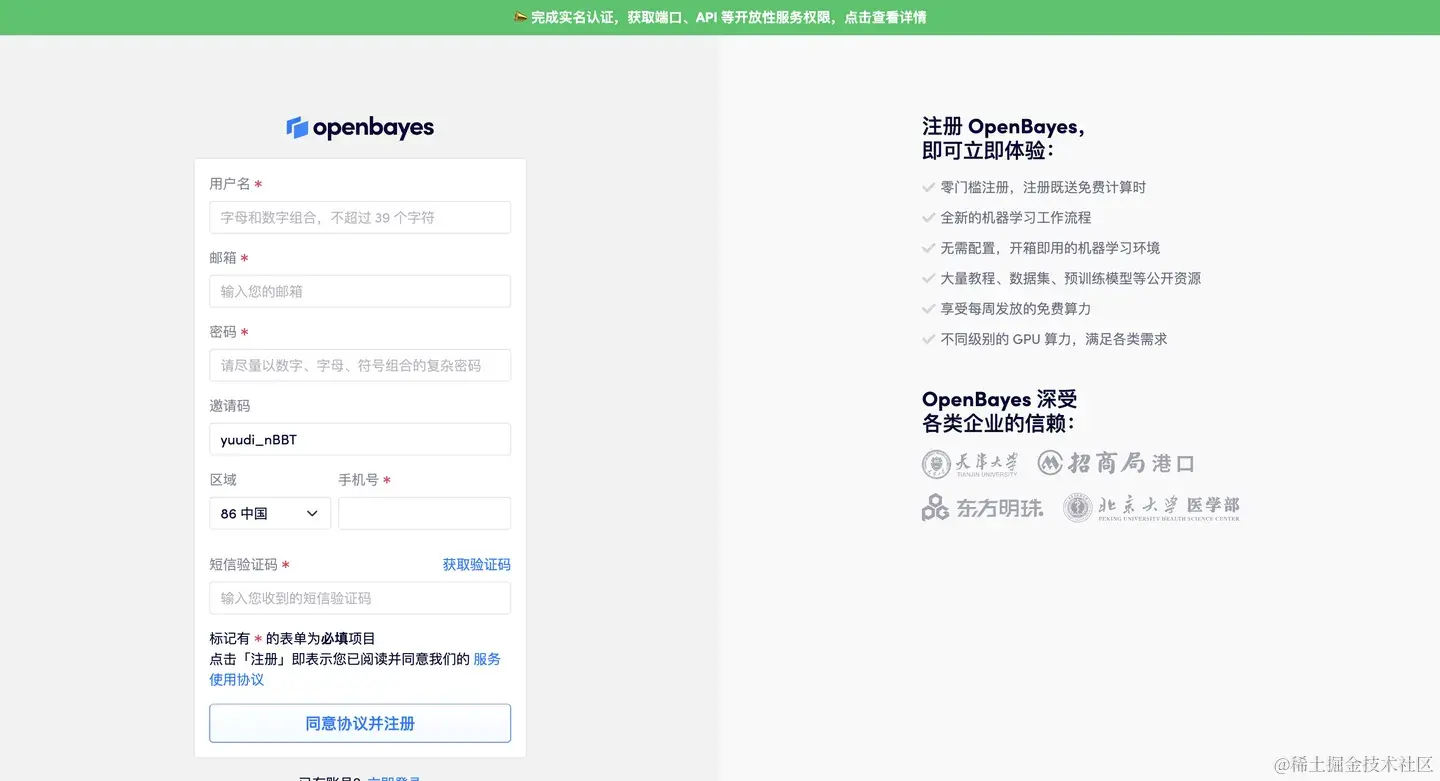1440x781 pixels.
Task: Click 获取验证码 to request SMS code
Action: pos(477,564)
